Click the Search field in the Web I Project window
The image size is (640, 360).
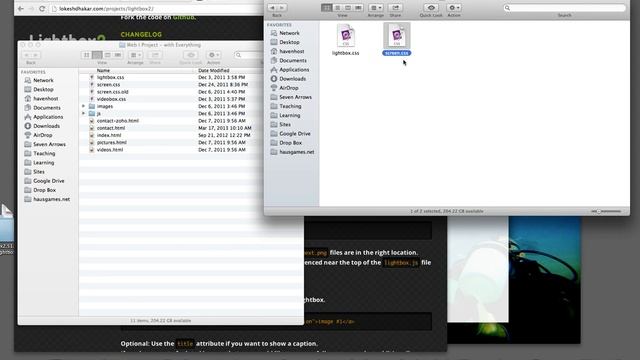249,55
